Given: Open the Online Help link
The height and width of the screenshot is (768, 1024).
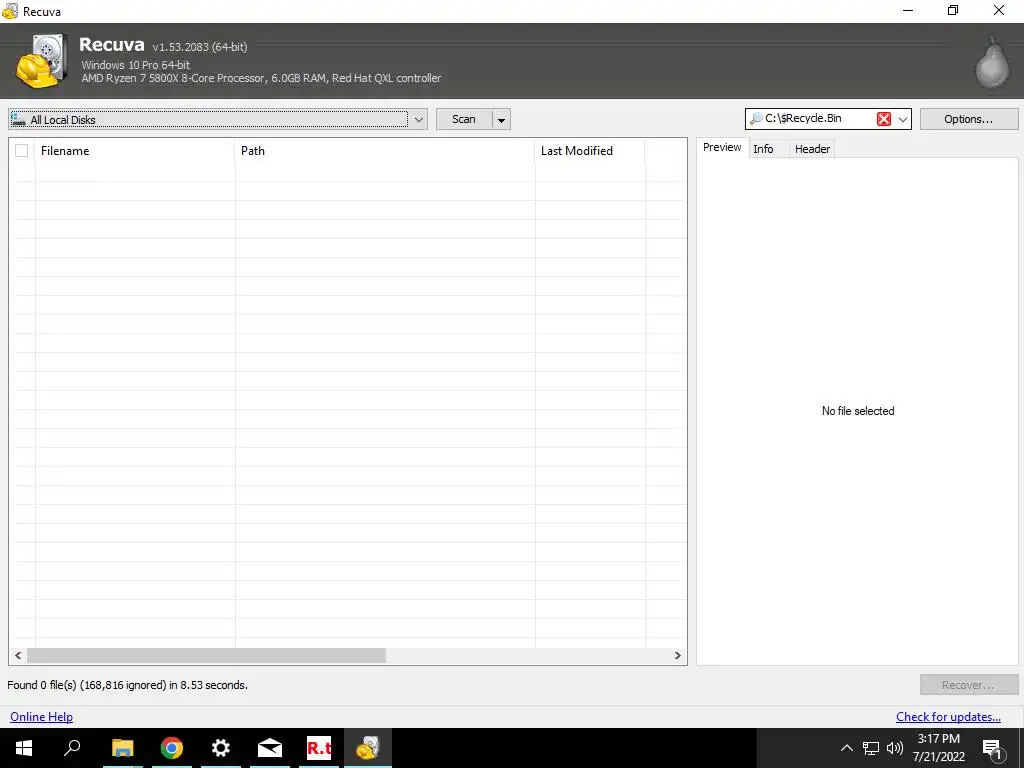Looking at the screenshot, I should click(x=41, y=716).
